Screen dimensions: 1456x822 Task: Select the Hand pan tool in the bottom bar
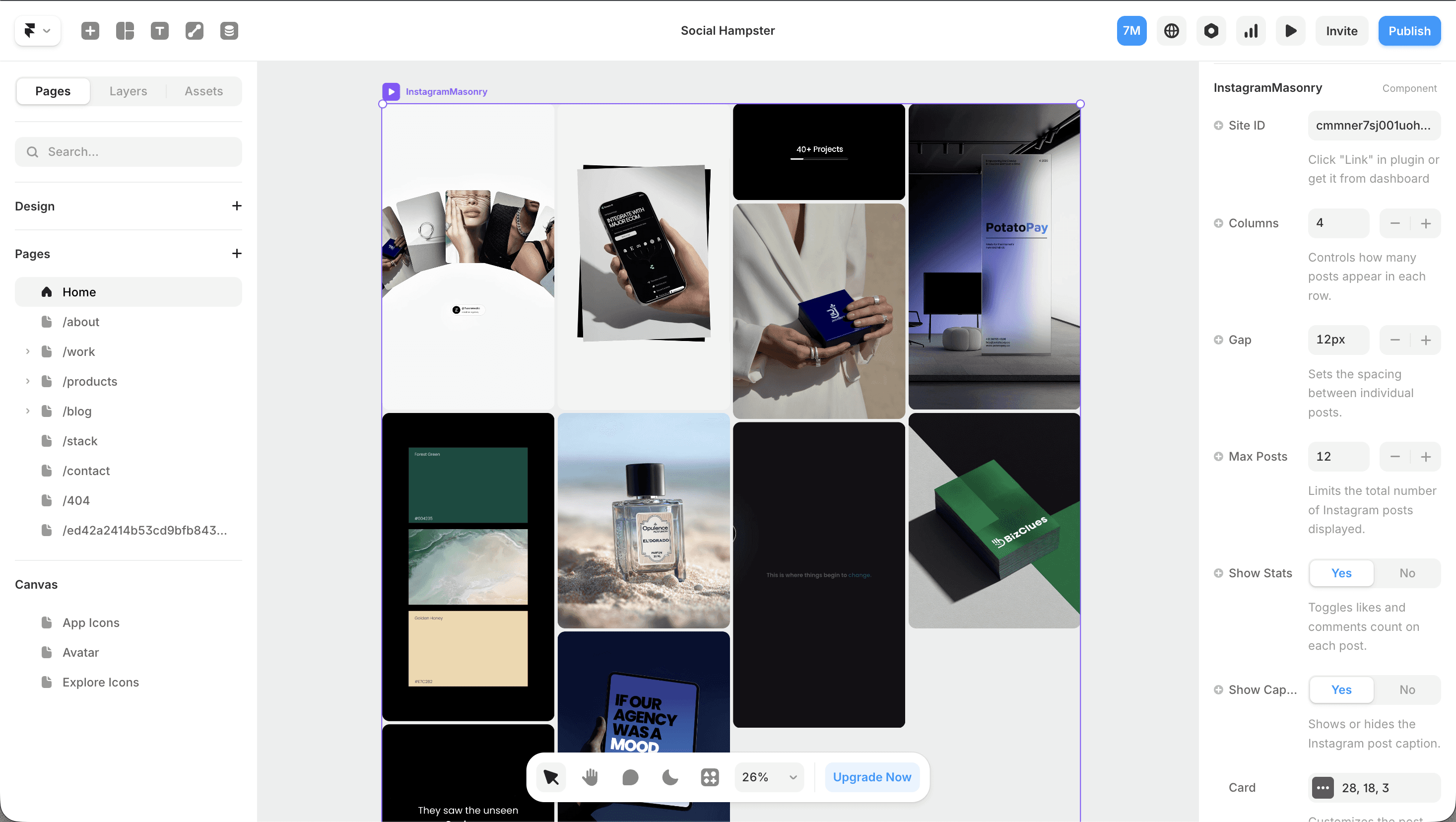click(x=590, y=777)
